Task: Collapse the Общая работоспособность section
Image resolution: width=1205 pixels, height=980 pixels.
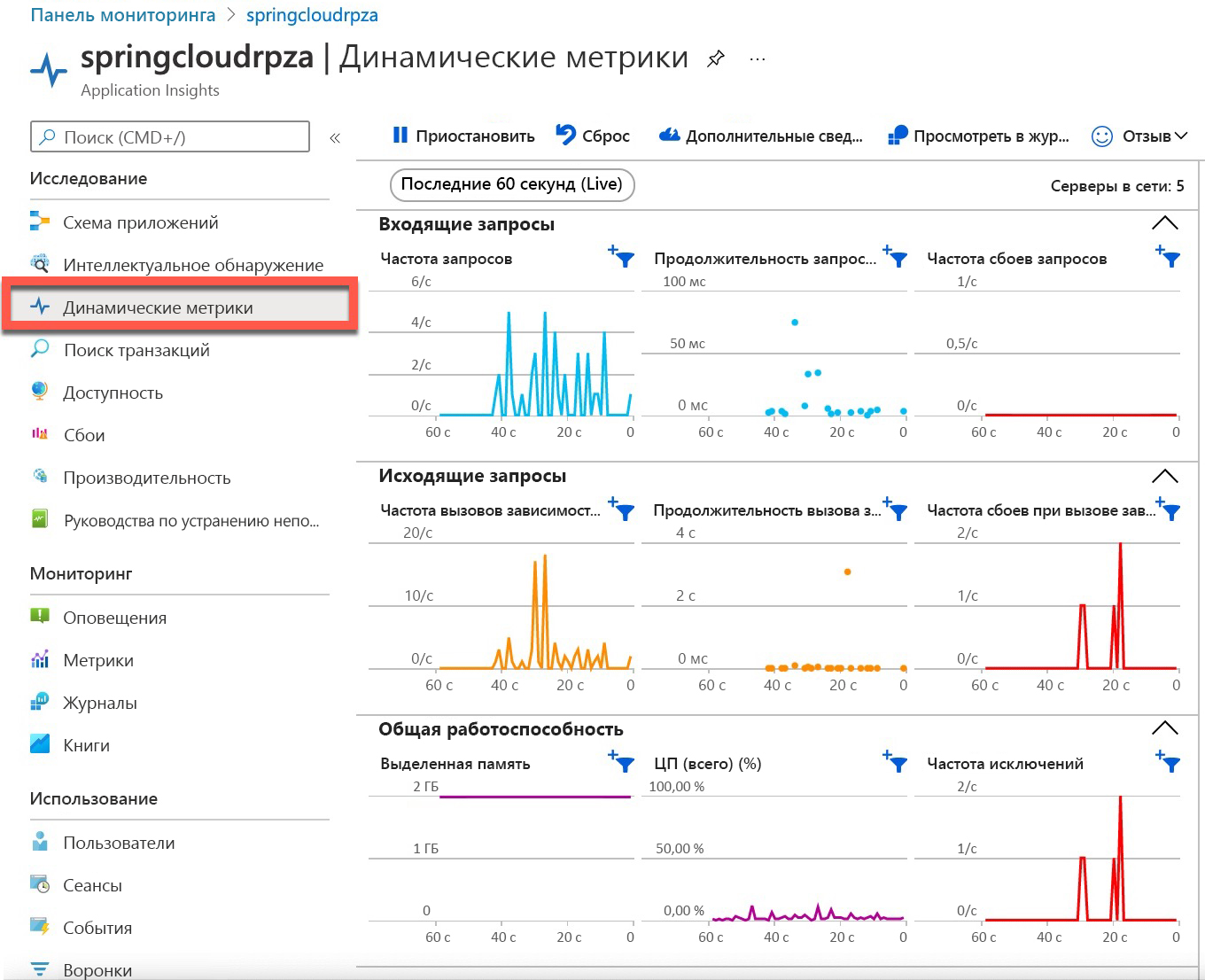Action: click(1164, 728)
